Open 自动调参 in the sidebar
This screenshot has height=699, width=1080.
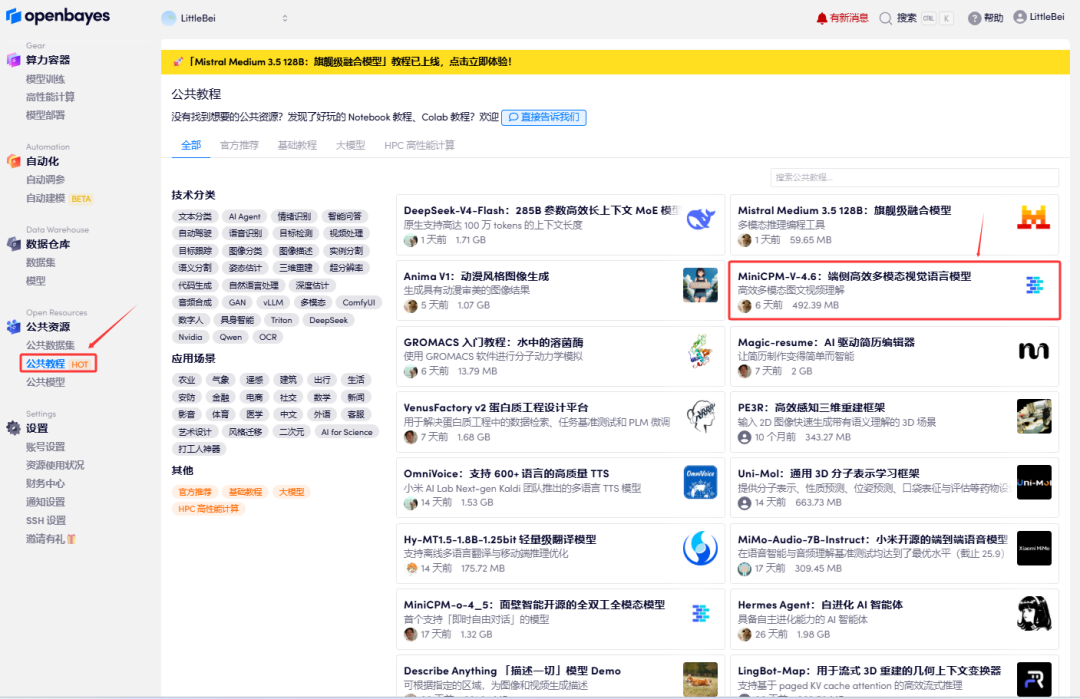[x=45, y=180]
